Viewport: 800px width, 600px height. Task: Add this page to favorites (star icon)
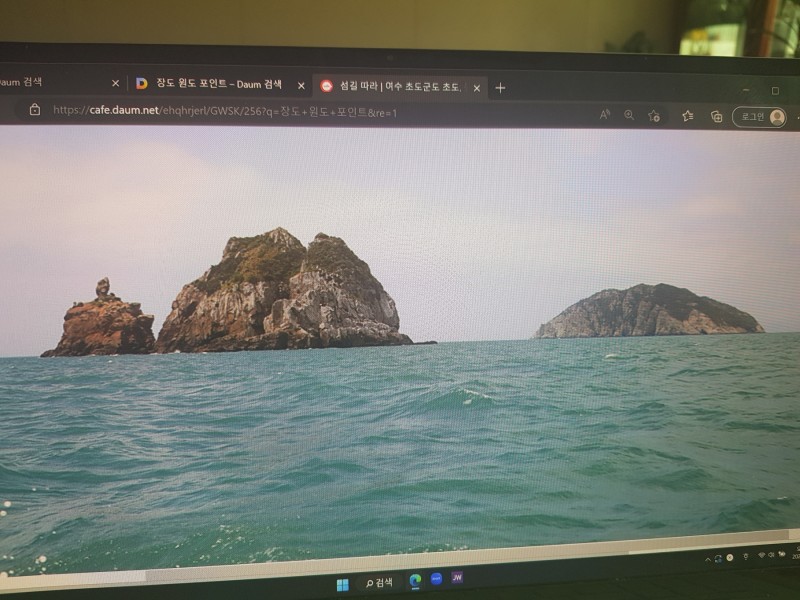coord(654,116)
